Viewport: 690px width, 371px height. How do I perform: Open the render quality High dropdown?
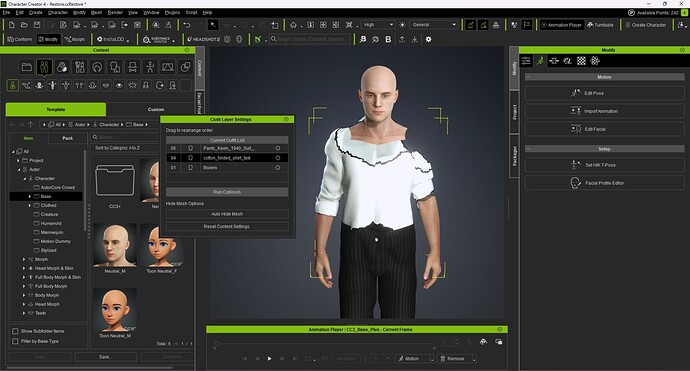coord(378,25)
